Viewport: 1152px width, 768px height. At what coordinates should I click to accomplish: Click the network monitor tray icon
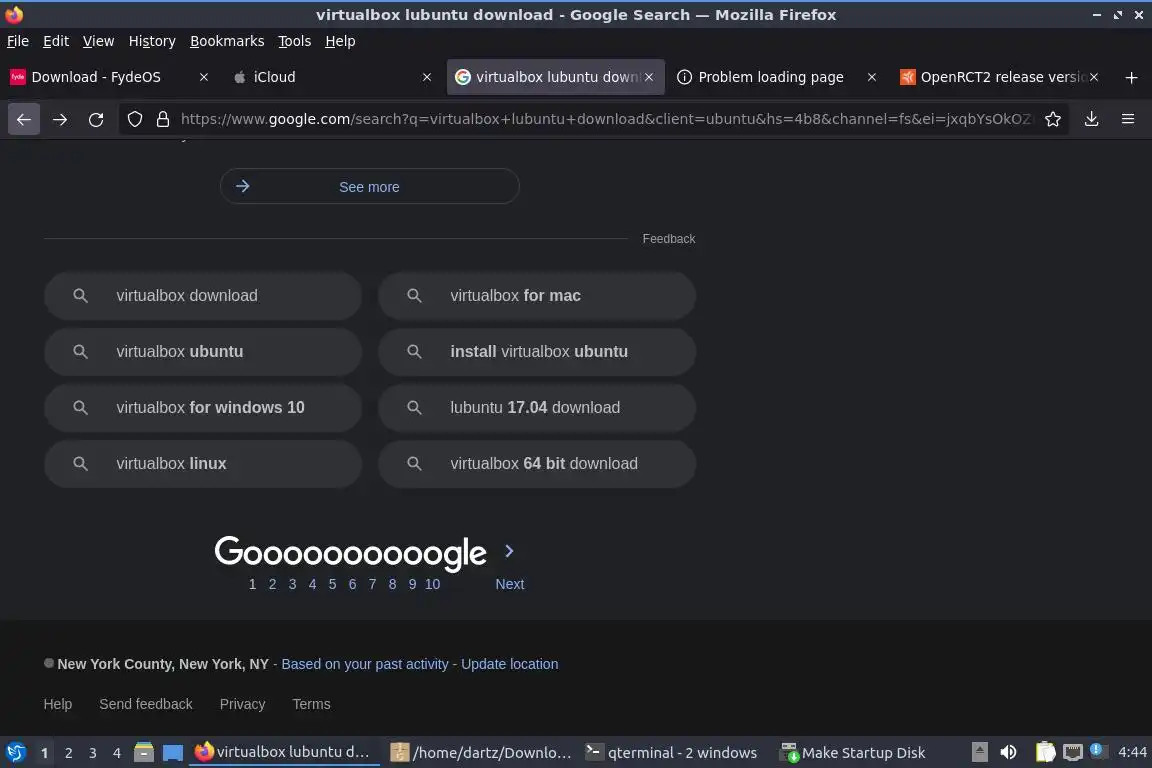tap(1073, 753)
